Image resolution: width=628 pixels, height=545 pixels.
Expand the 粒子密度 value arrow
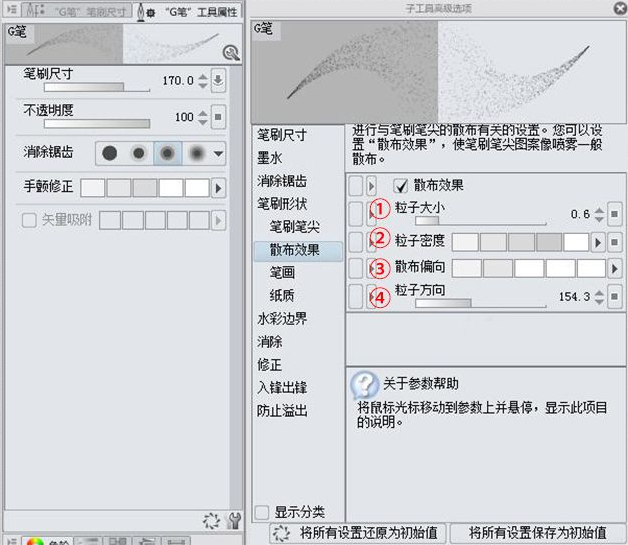598,243
